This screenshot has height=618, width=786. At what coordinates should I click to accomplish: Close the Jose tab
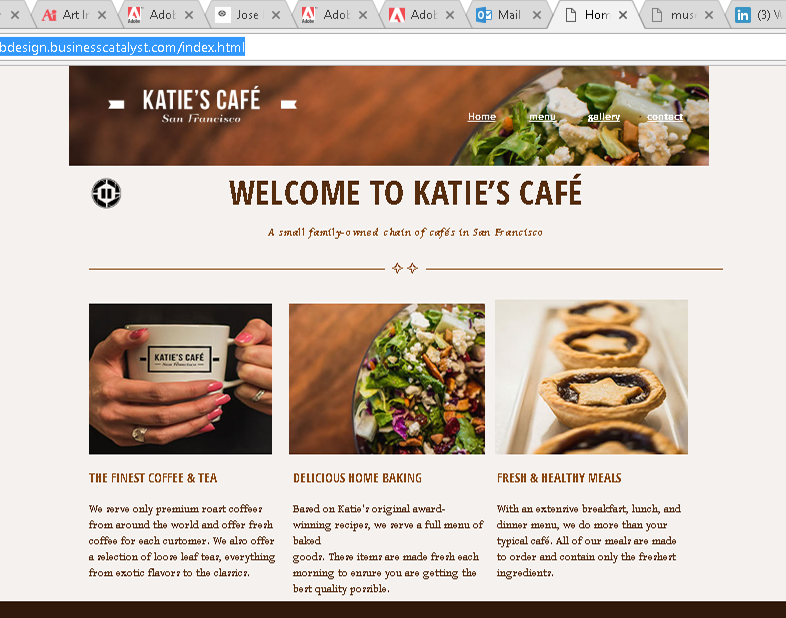coord(276,15)
